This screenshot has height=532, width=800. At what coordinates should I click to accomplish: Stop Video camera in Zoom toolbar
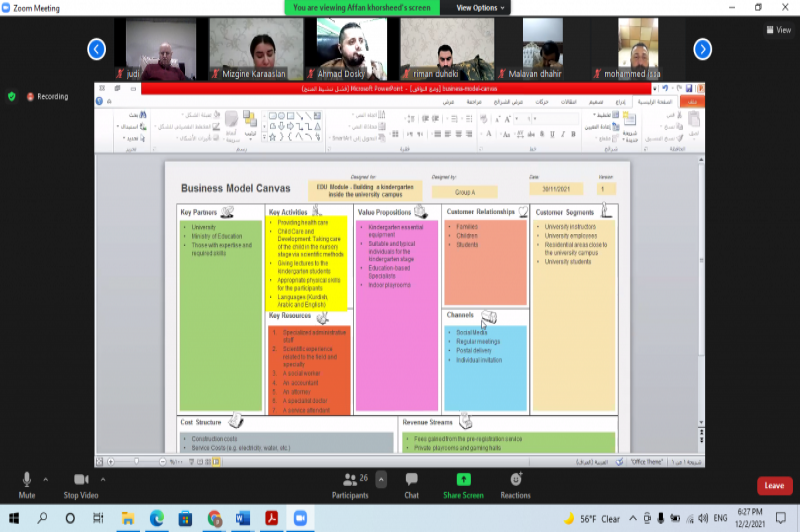click(x=80, y=480)
